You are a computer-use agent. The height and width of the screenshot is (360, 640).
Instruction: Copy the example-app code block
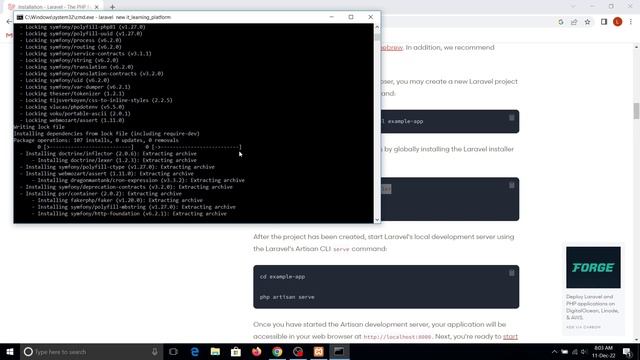511,118
